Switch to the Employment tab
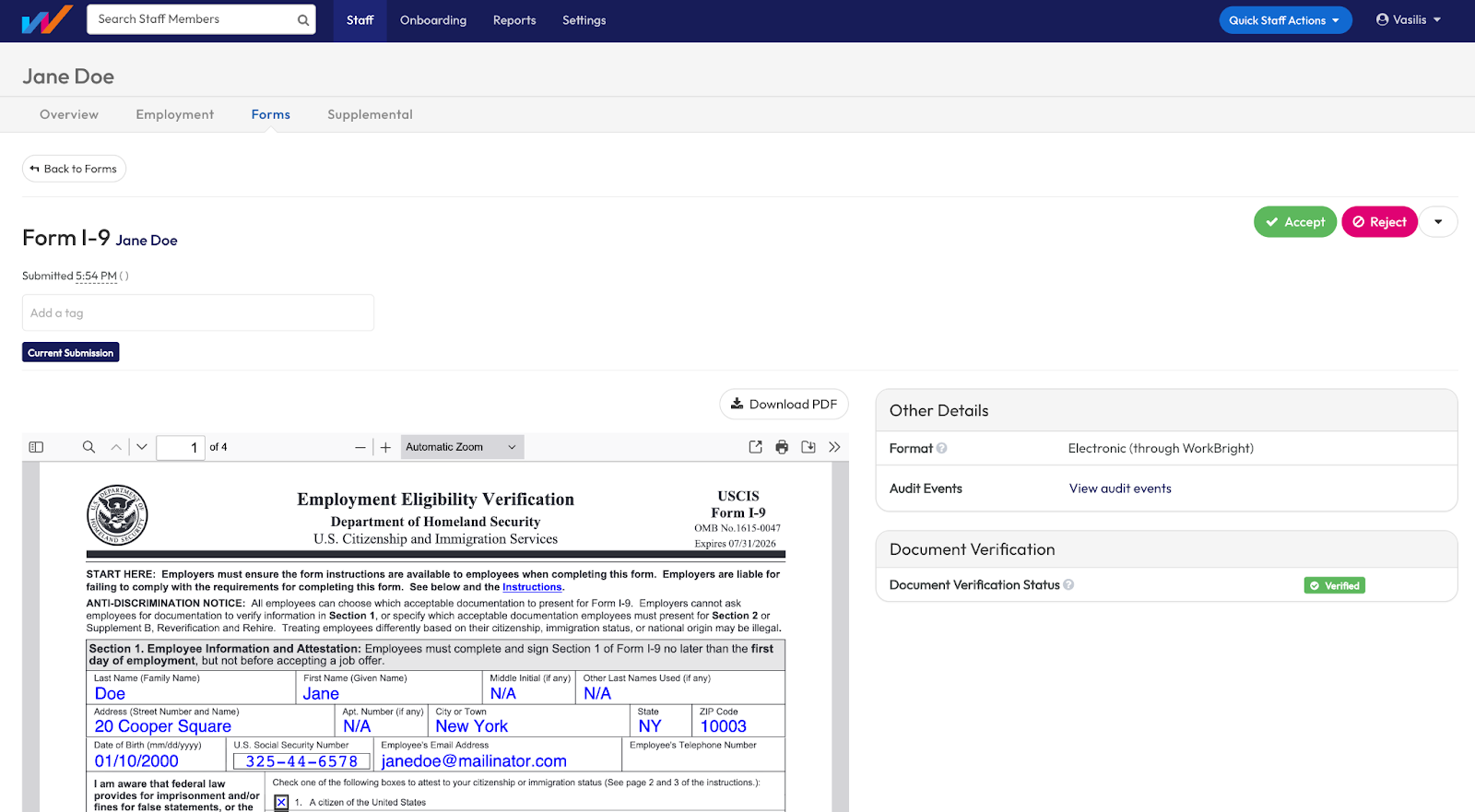This screenshot has height=812, width=1475. pyautogui.click(x=174, y=114)
